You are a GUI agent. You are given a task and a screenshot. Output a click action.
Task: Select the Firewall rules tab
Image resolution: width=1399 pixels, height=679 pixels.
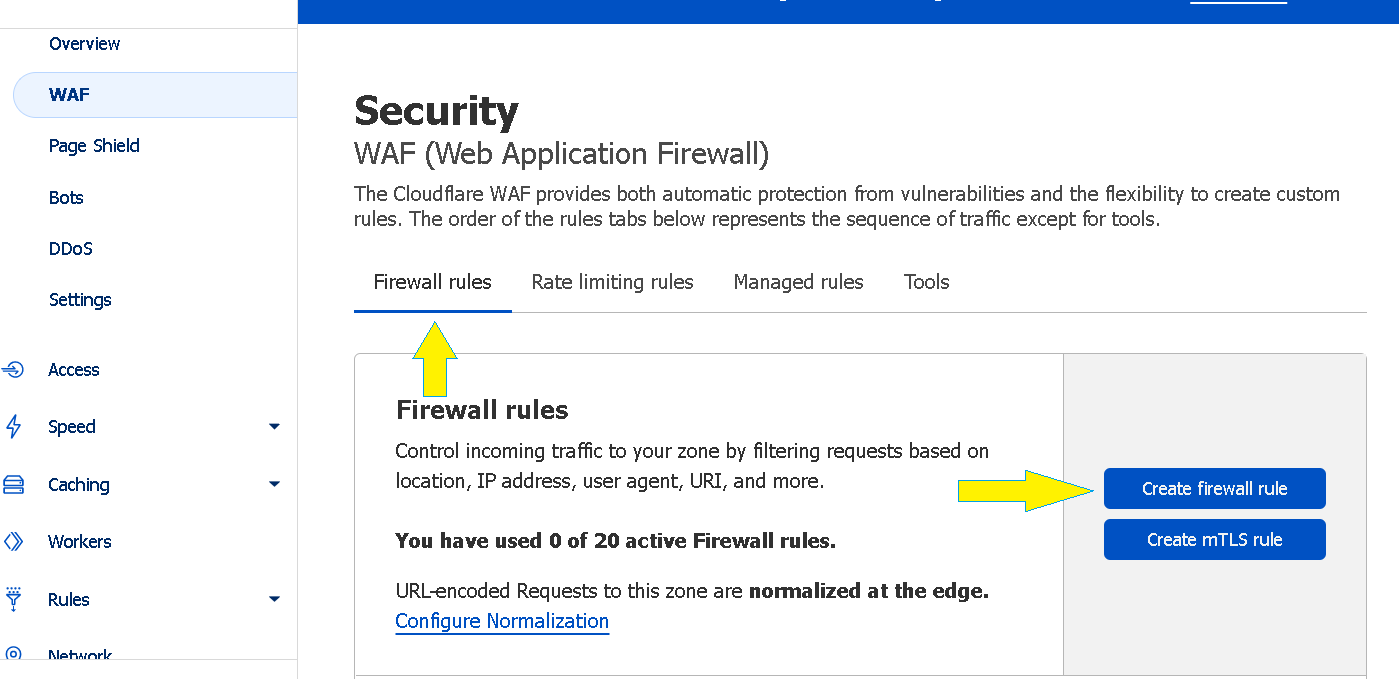click(432, 282)
